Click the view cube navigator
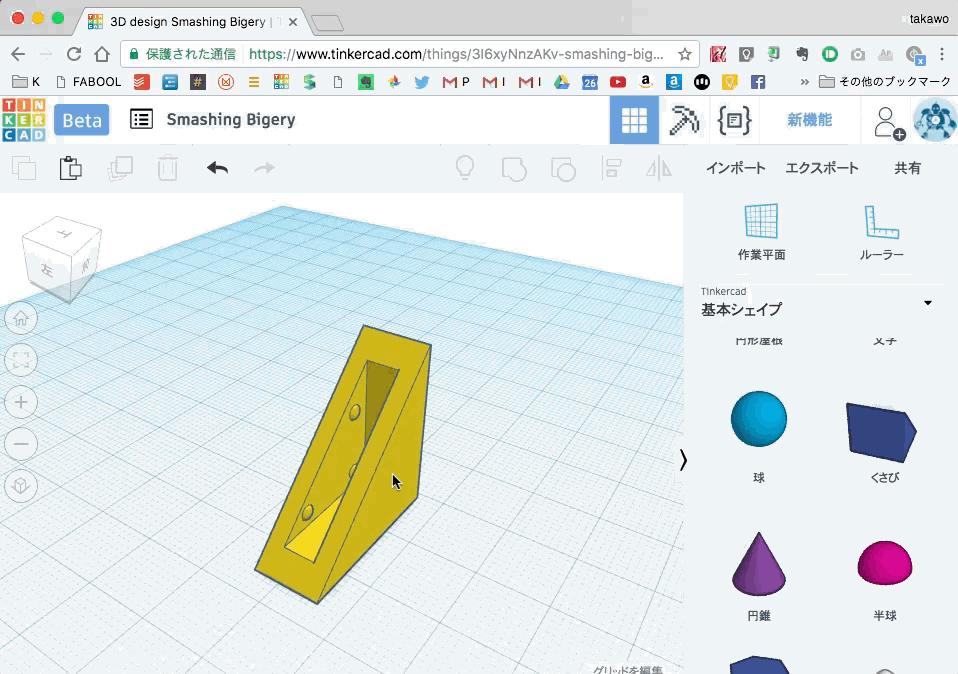The width and height of the screenshot is (958, 674). coord(61,257)
